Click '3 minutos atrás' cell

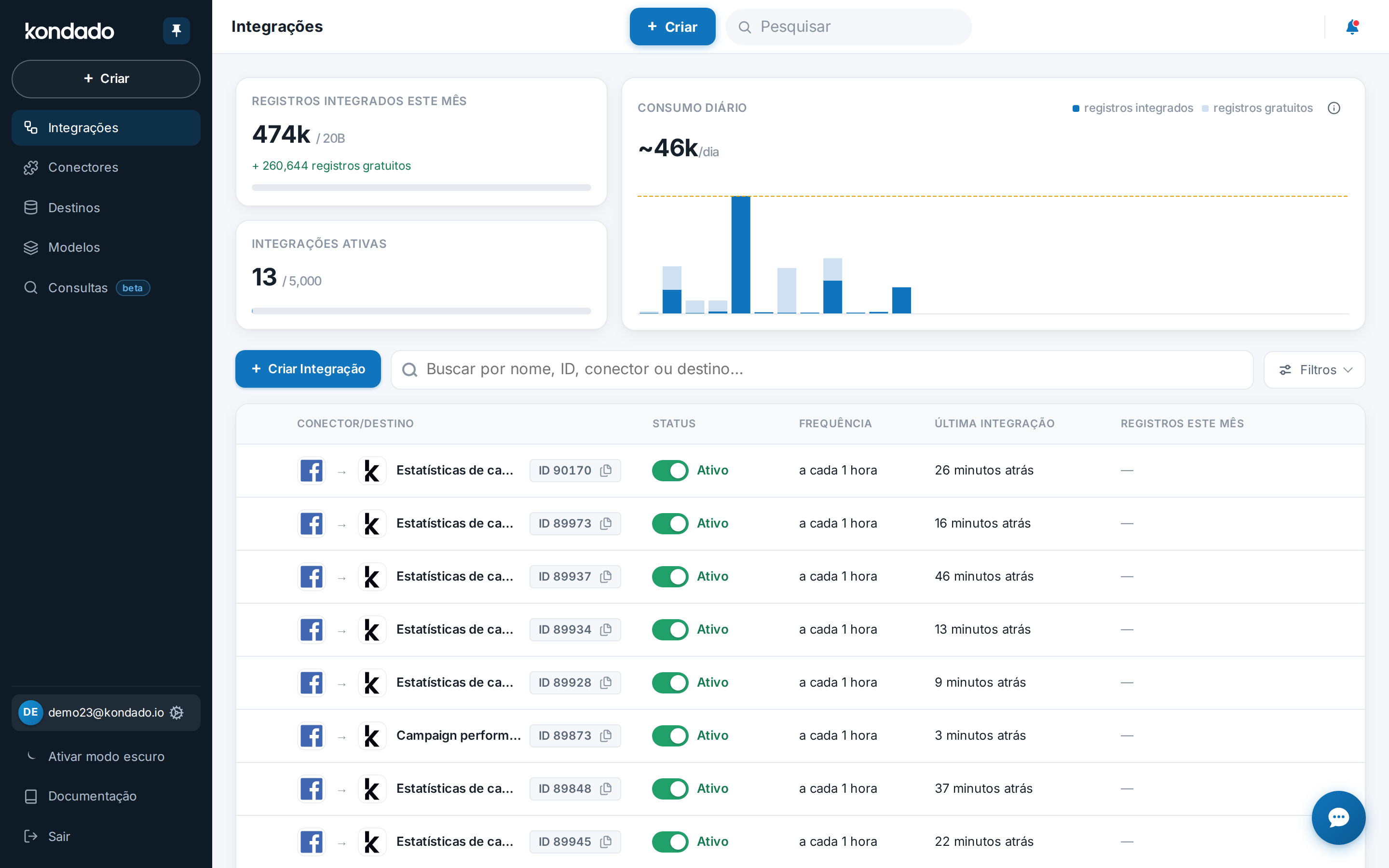tap(980, 735)
